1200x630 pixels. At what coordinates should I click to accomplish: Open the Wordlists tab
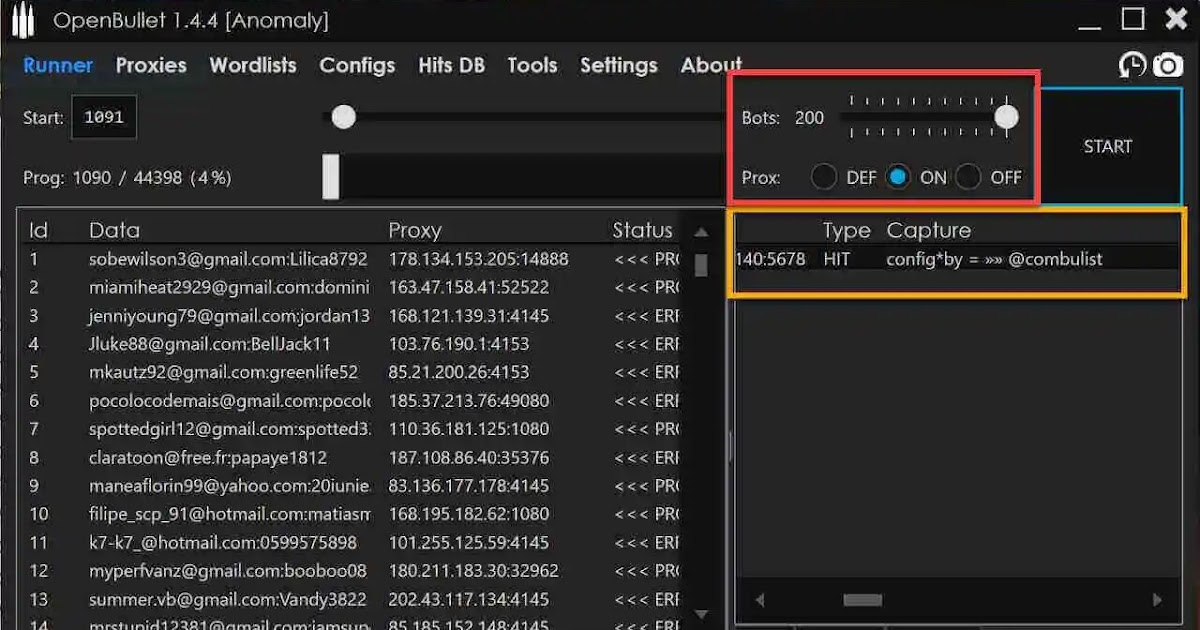pyautogui.click(x=253, y=66)
